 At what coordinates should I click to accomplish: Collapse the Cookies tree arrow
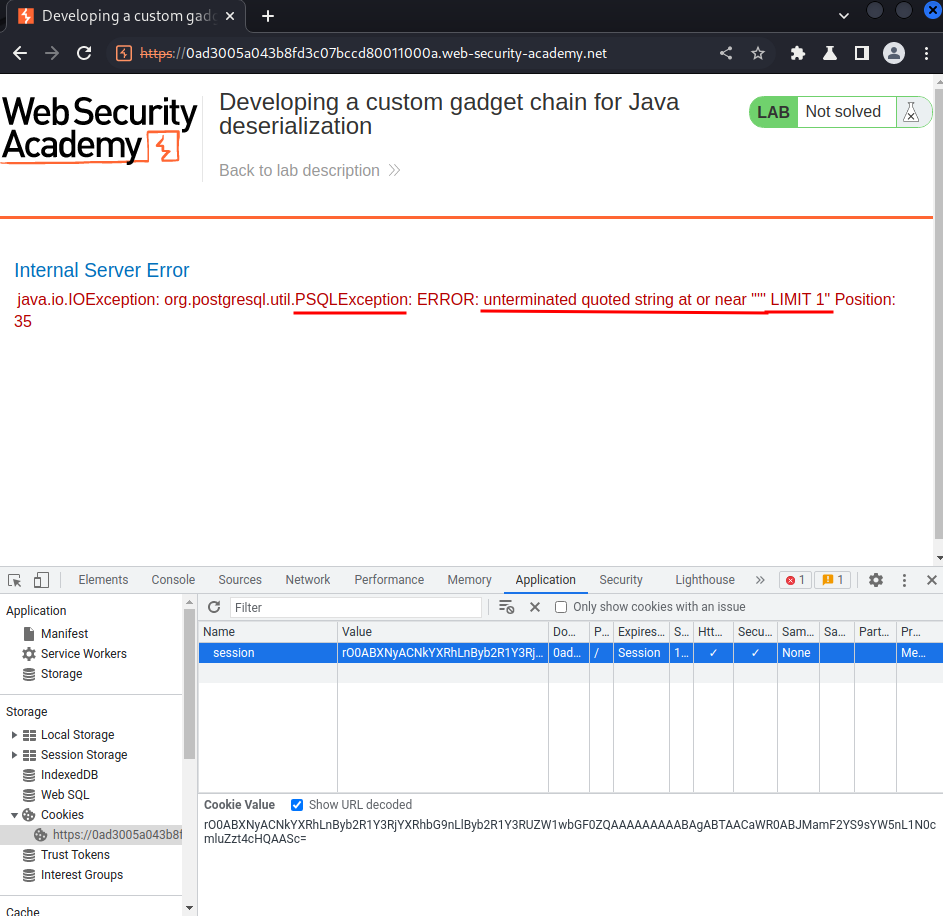click(x=14, y=815)
